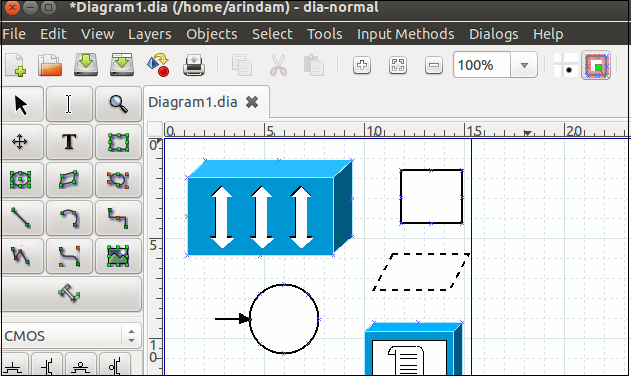Select the Text tool in the toolbox
Viewport: 631px width, 376px height.
click(x=69, y=142)
